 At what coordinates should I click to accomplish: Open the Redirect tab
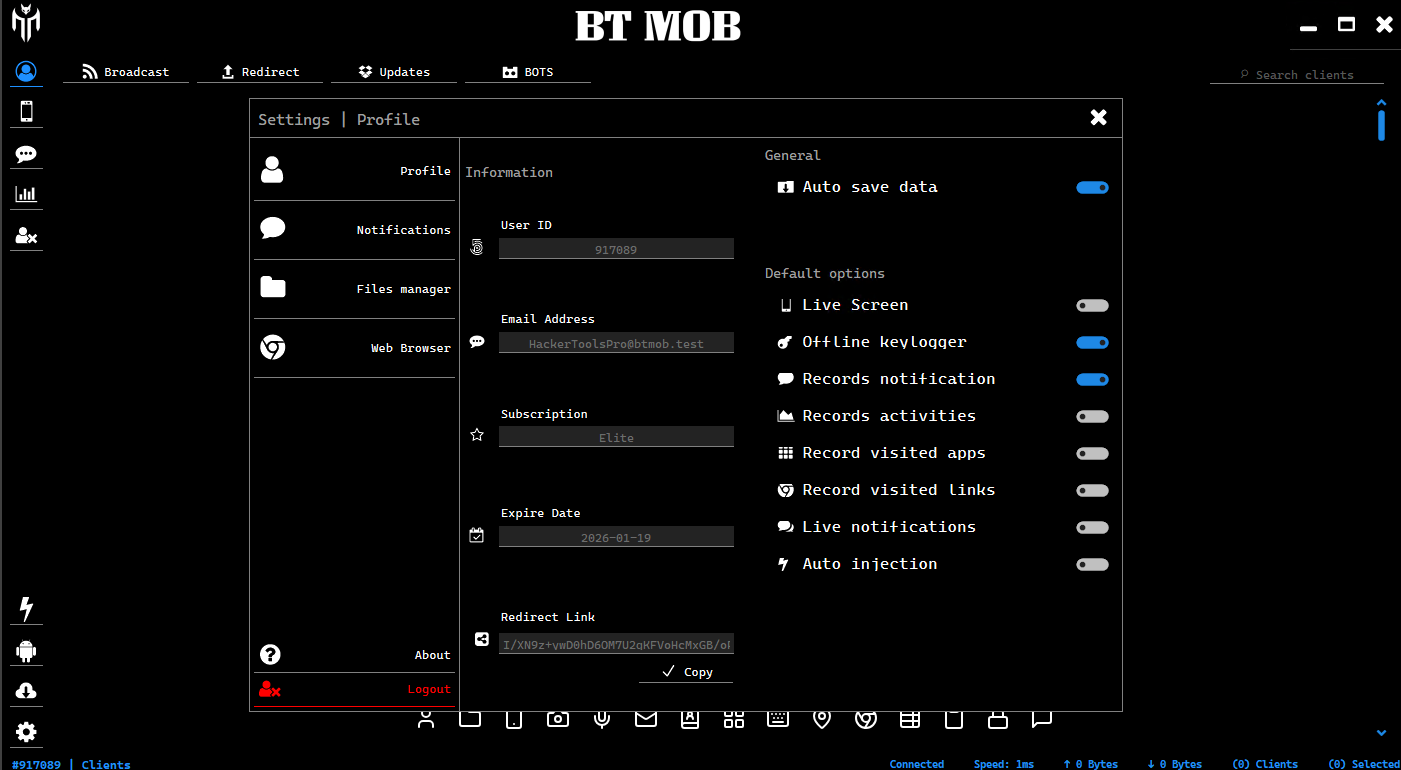(260, 72)
